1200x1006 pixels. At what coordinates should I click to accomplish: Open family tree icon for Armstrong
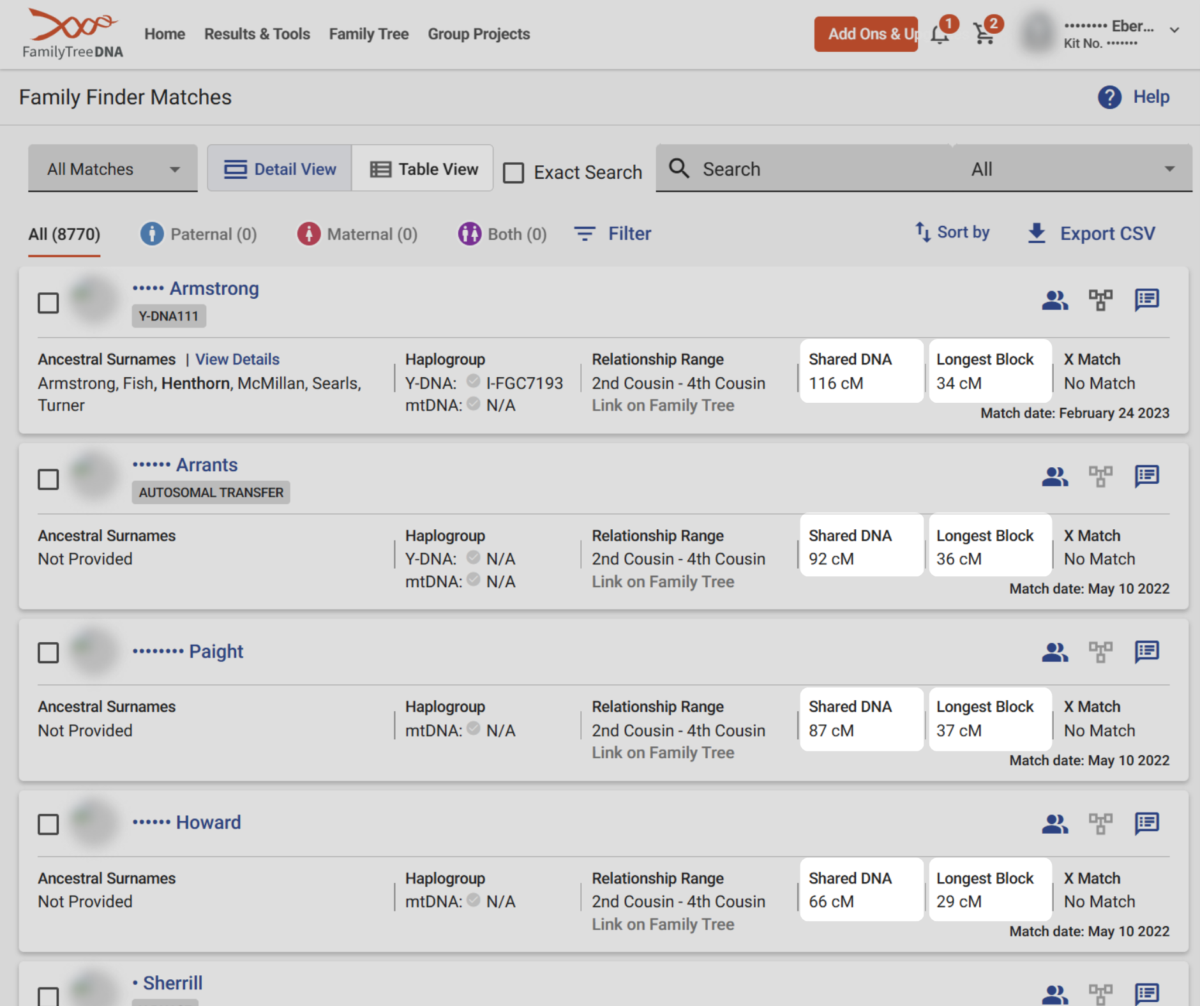pos(1101,300)
